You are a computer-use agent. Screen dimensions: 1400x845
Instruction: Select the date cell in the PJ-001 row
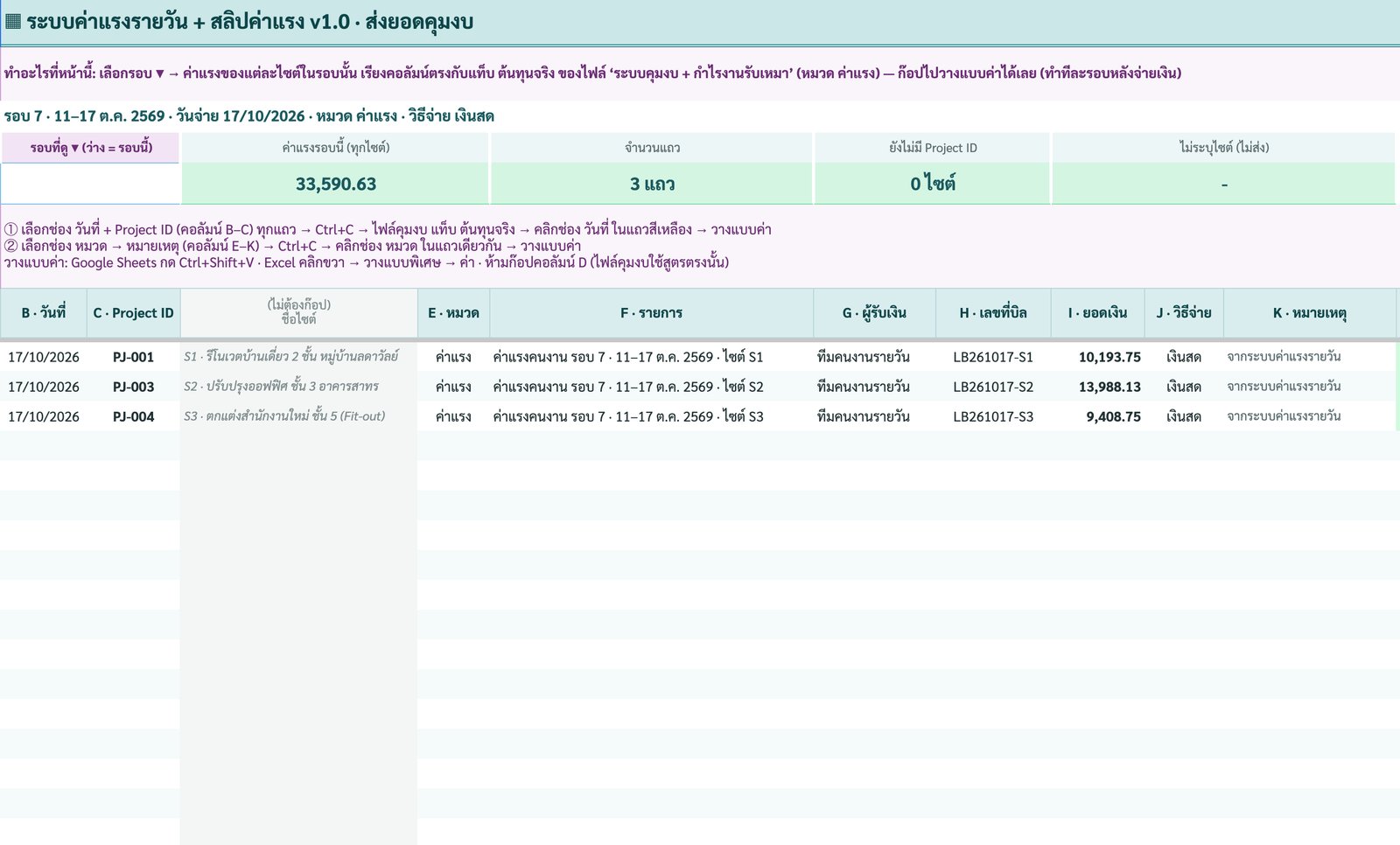click(44, 357)
